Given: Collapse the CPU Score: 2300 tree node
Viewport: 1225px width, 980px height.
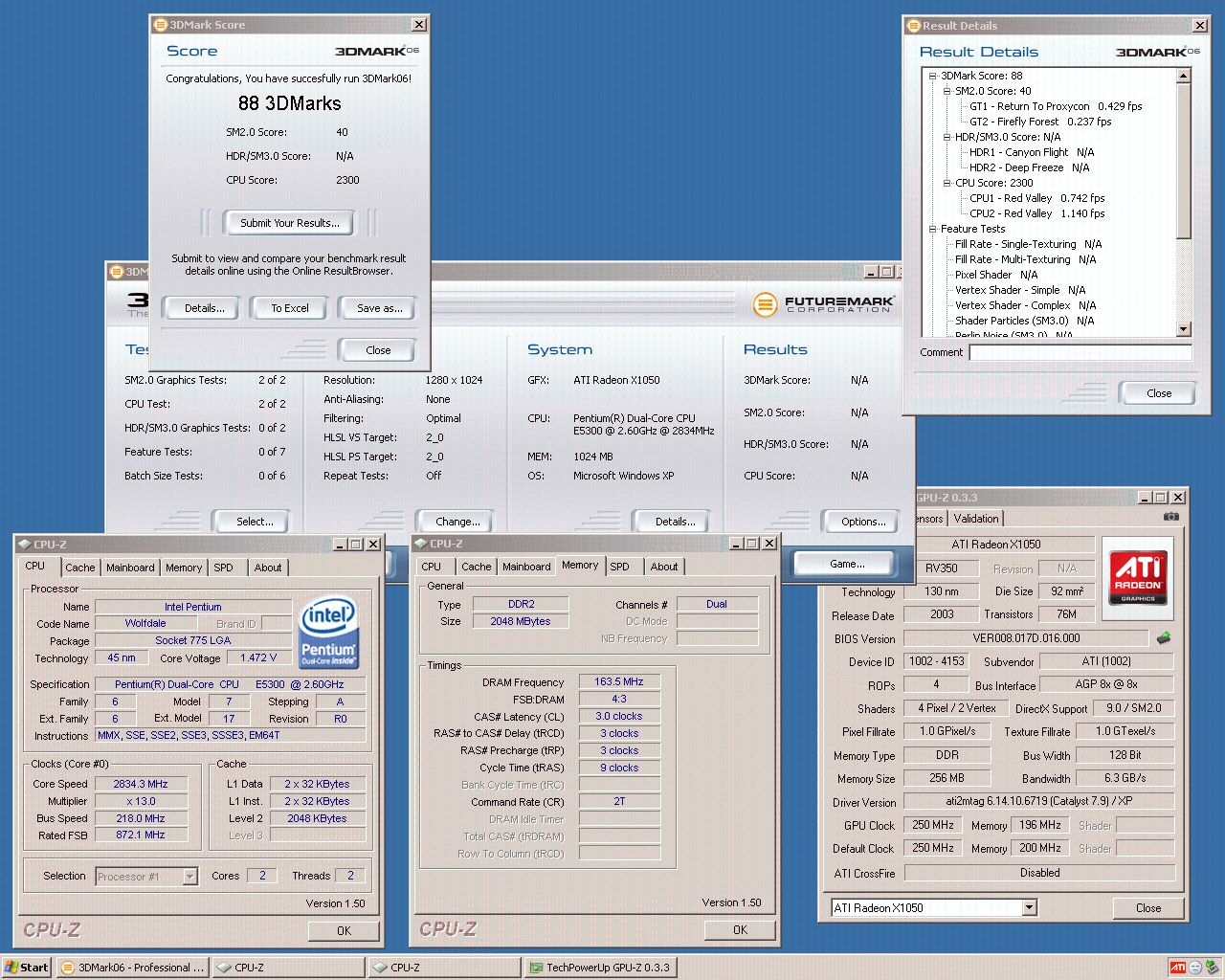Looking at the screenshot, I should pos(946,183).
